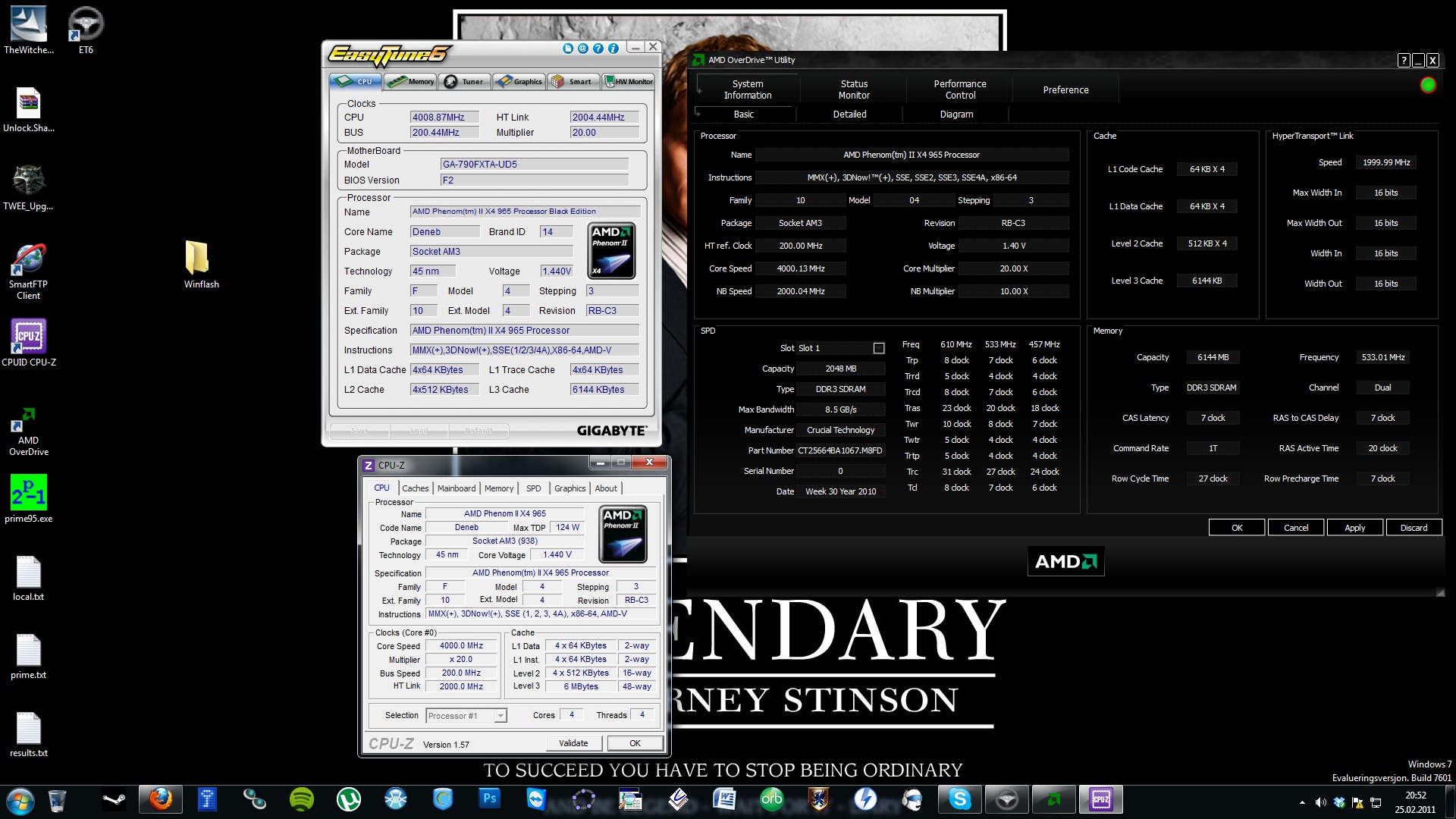Image resolution: width=1456 pixels, height=819 pixels.
Task: Open TheWitcher desktop shortcut
Action: (x=29, y=30)
